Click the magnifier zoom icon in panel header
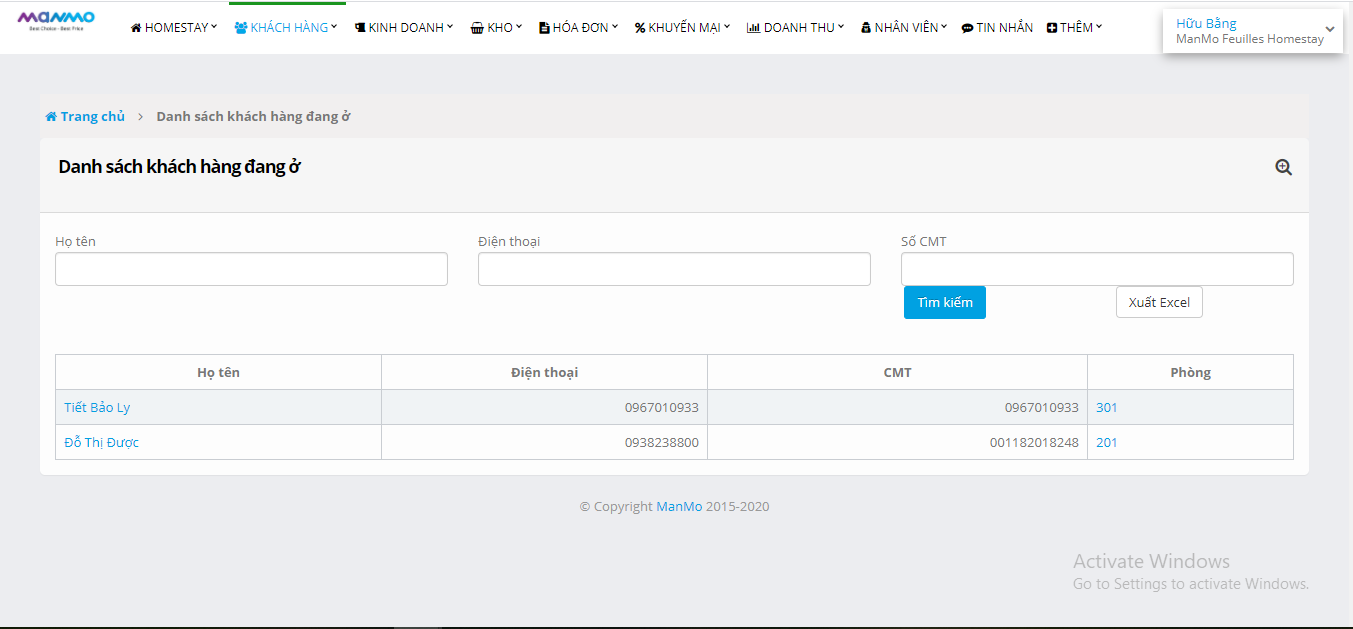This screenshot has height=629, width=1353. (x=1283, y=168)
